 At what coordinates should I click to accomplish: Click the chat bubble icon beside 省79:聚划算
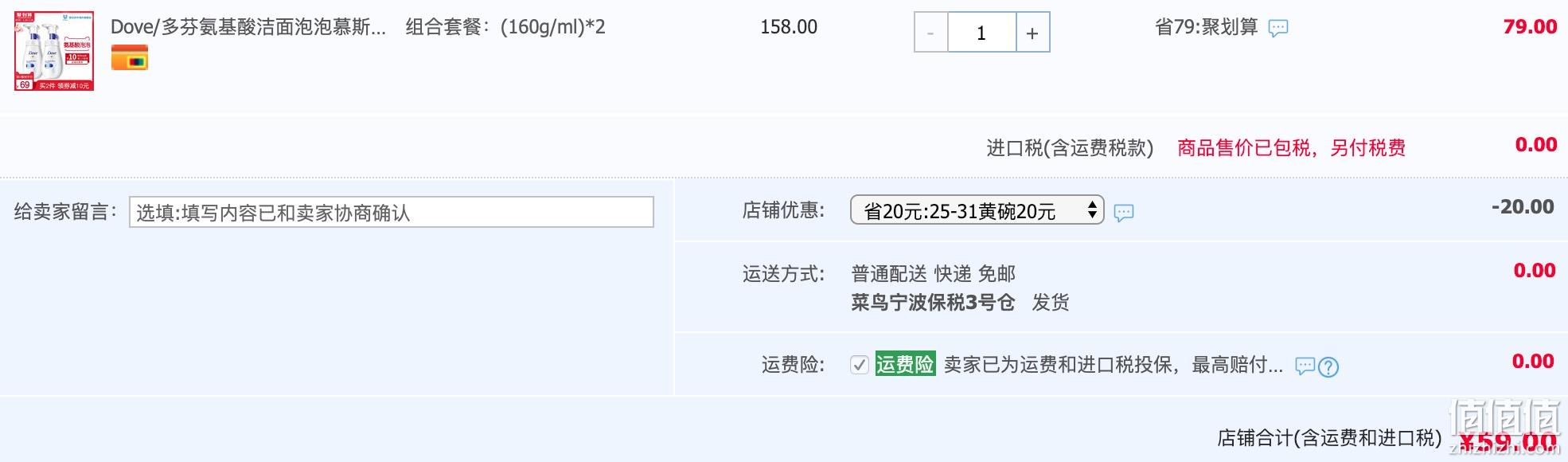pos(1278,29)
